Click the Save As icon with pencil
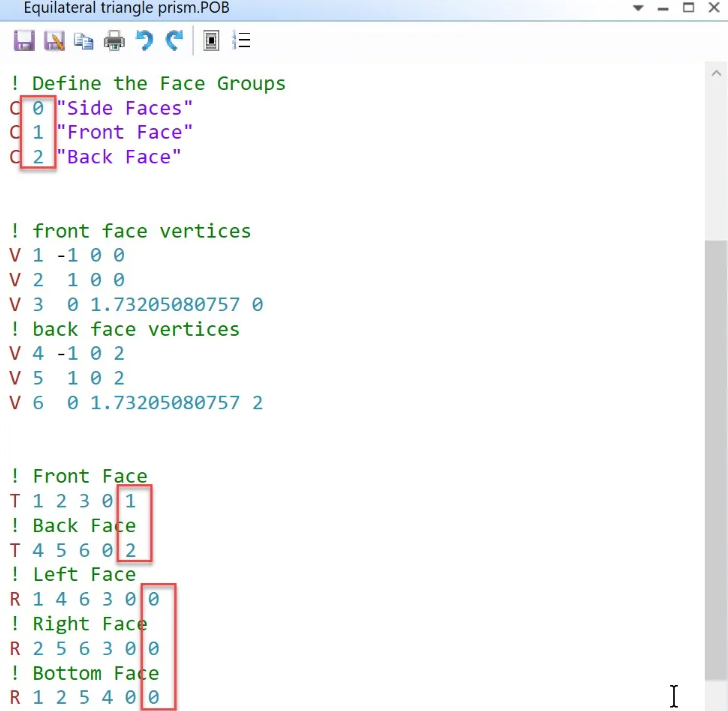The image size is (728, 711). 54,41
